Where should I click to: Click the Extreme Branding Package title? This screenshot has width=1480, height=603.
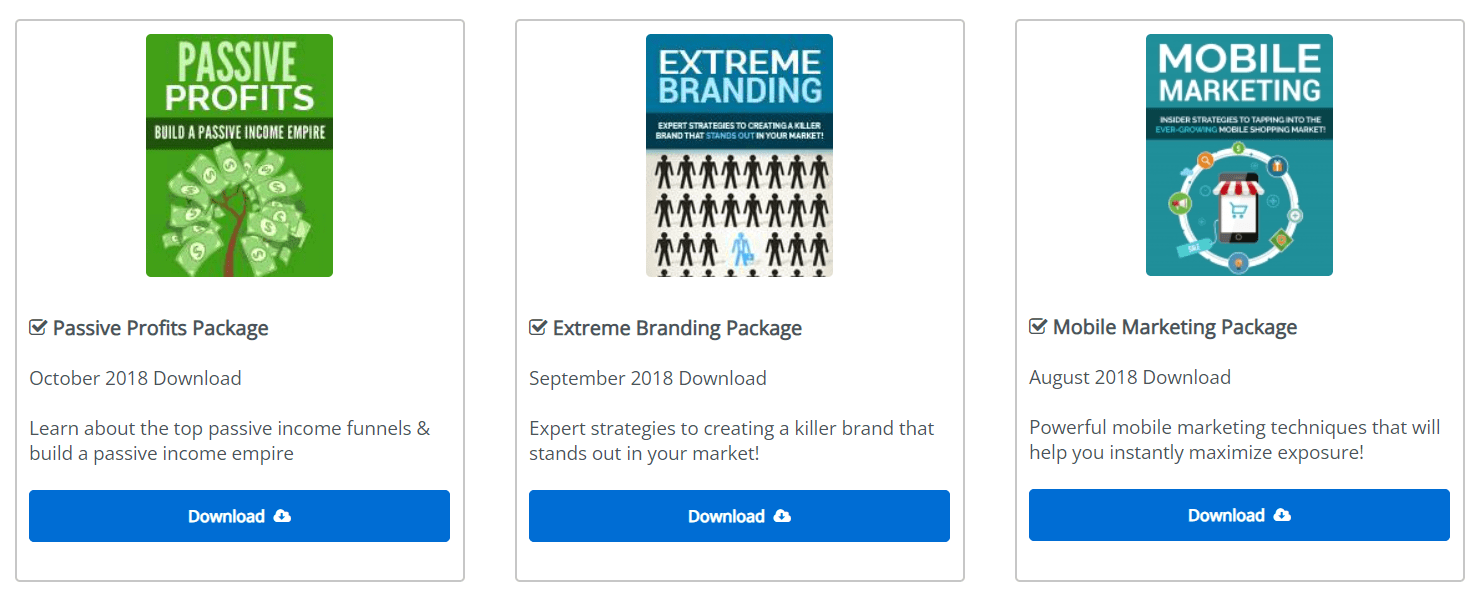point(677,328)
